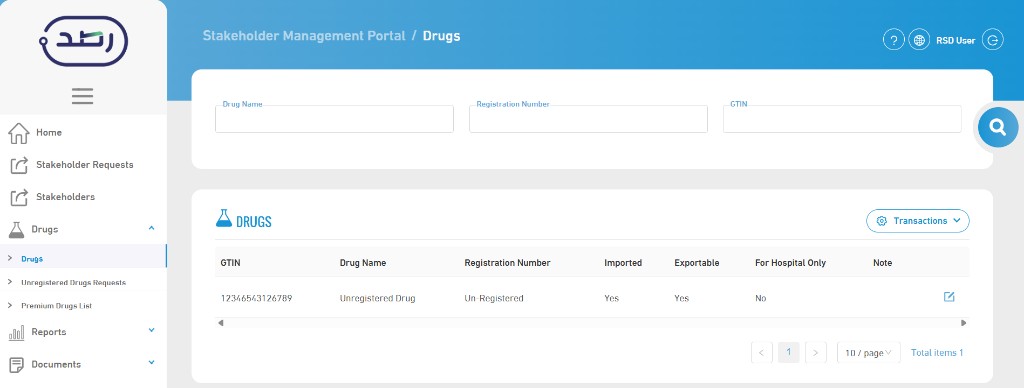
Task: Click the Drugs breadcrumb title
Action: point(441,36)
